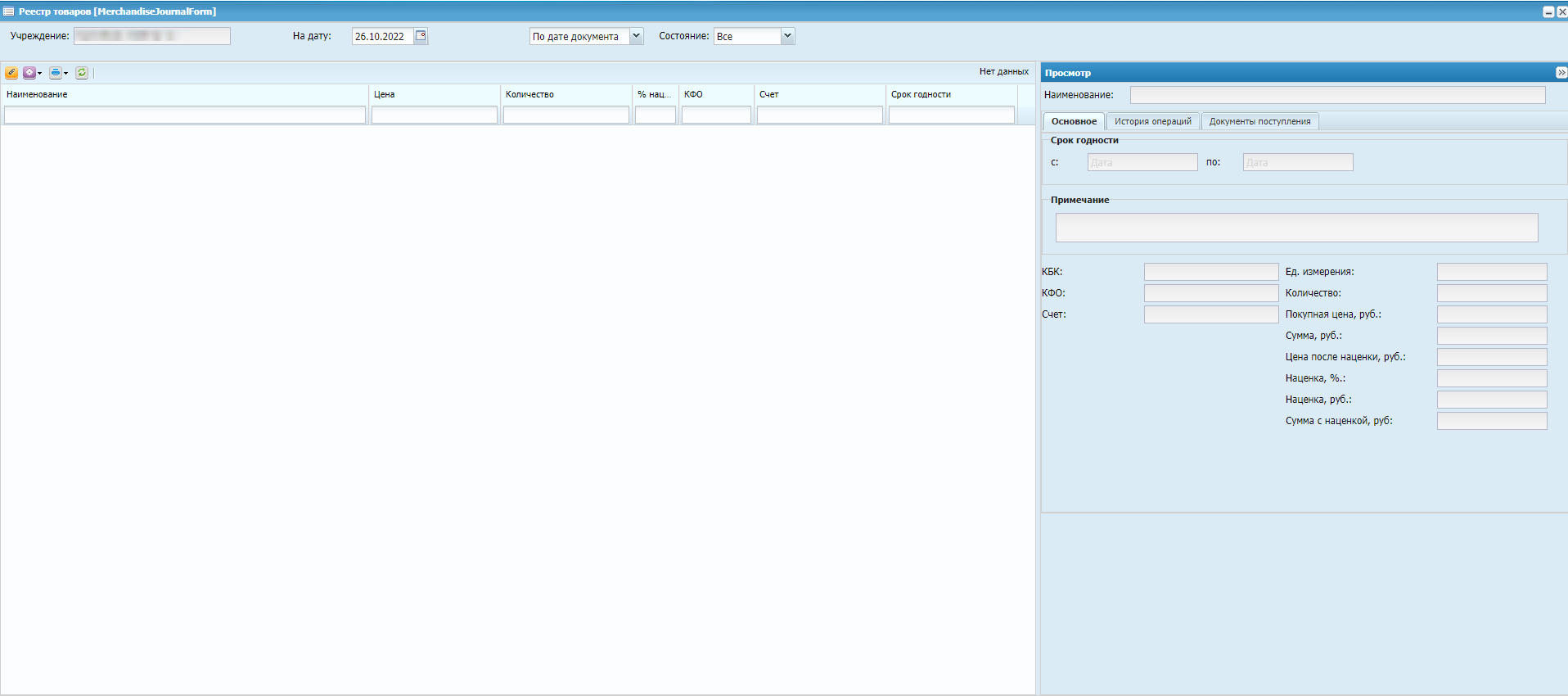Click the Сумма с наценкой field
The width and height of the screenshot is (1568, 696).
pyautogui.click(x=1492, y=421)
